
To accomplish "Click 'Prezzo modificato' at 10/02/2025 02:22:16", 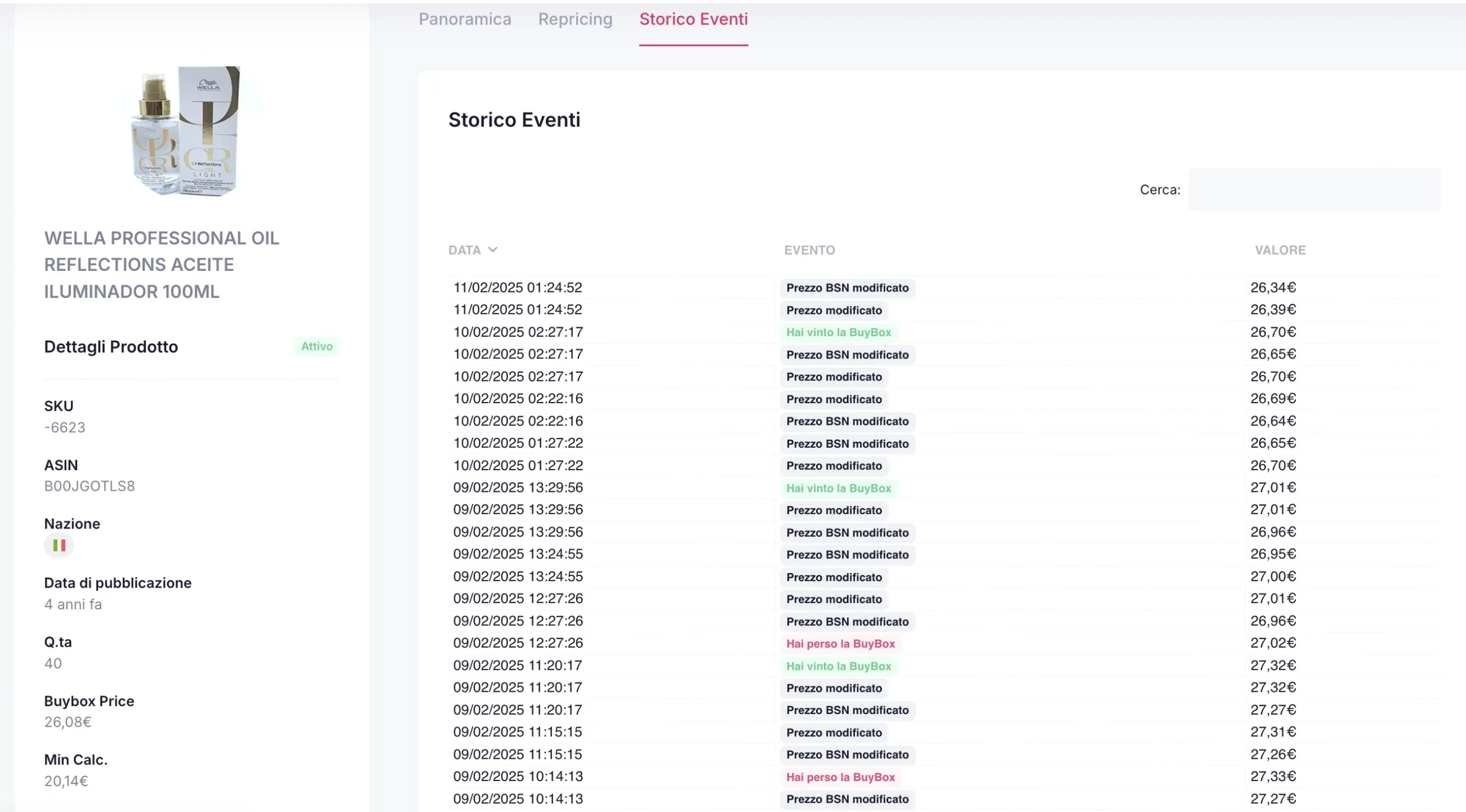I will (834, 399).
